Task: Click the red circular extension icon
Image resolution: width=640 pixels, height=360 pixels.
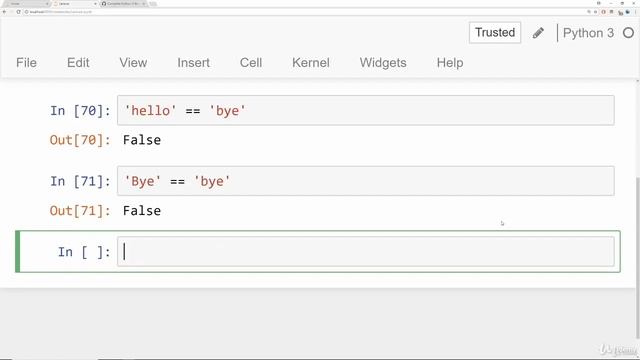Action: (604, 12)
